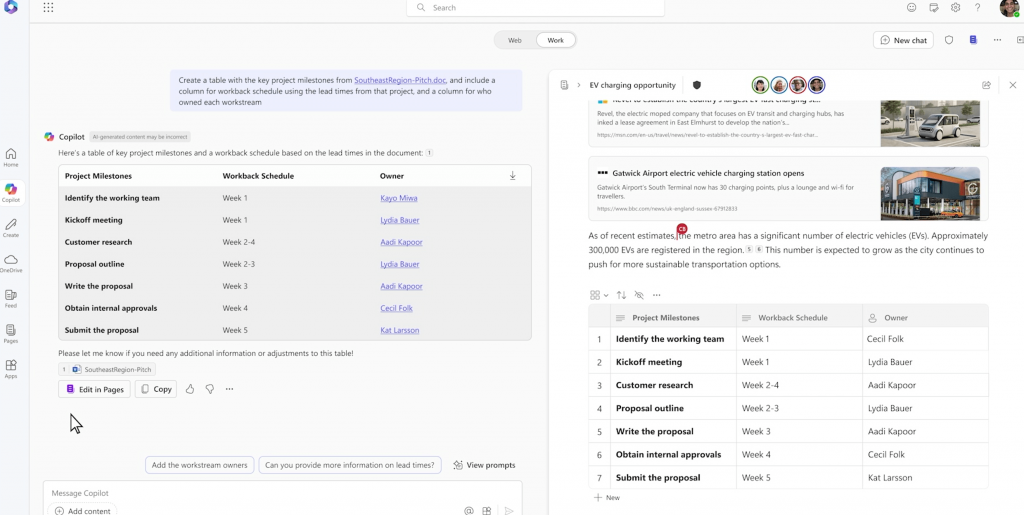The height and width of the screenshot is (515, 1024).
Task: Click the mention @ icon in message box
Action: click(x=468, y=511)
